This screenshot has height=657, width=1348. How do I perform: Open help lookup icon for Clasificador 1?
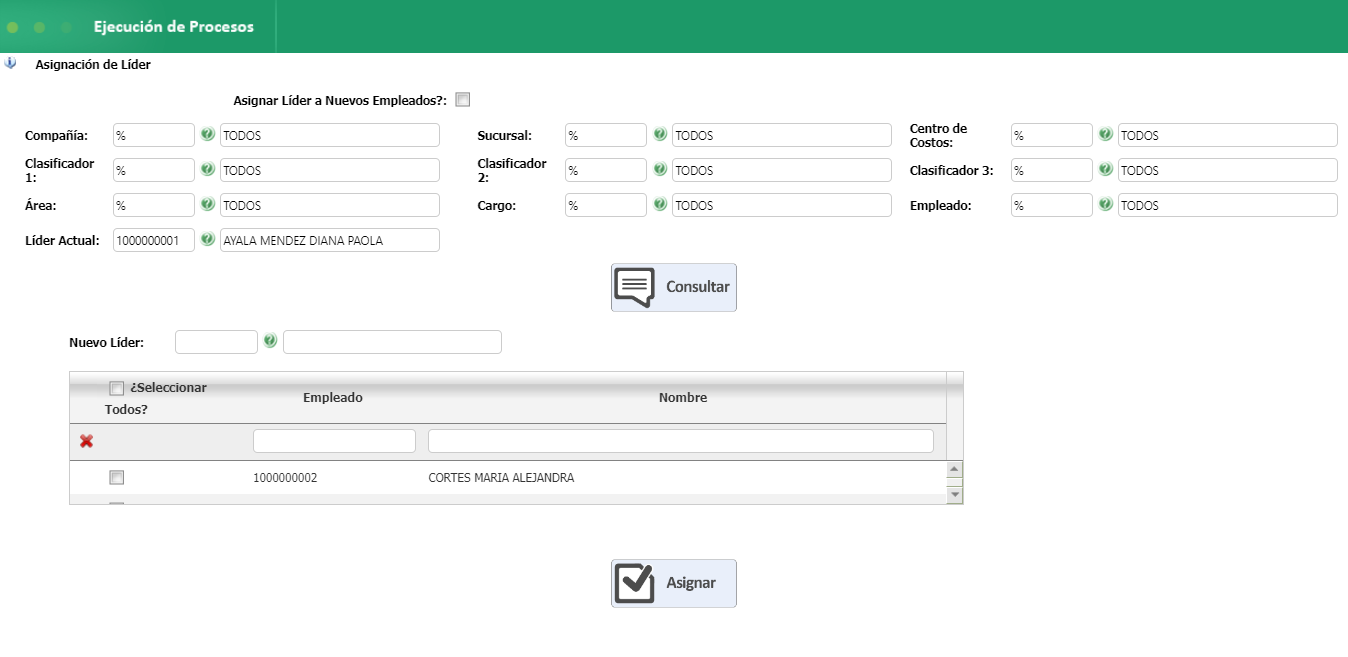207,169
